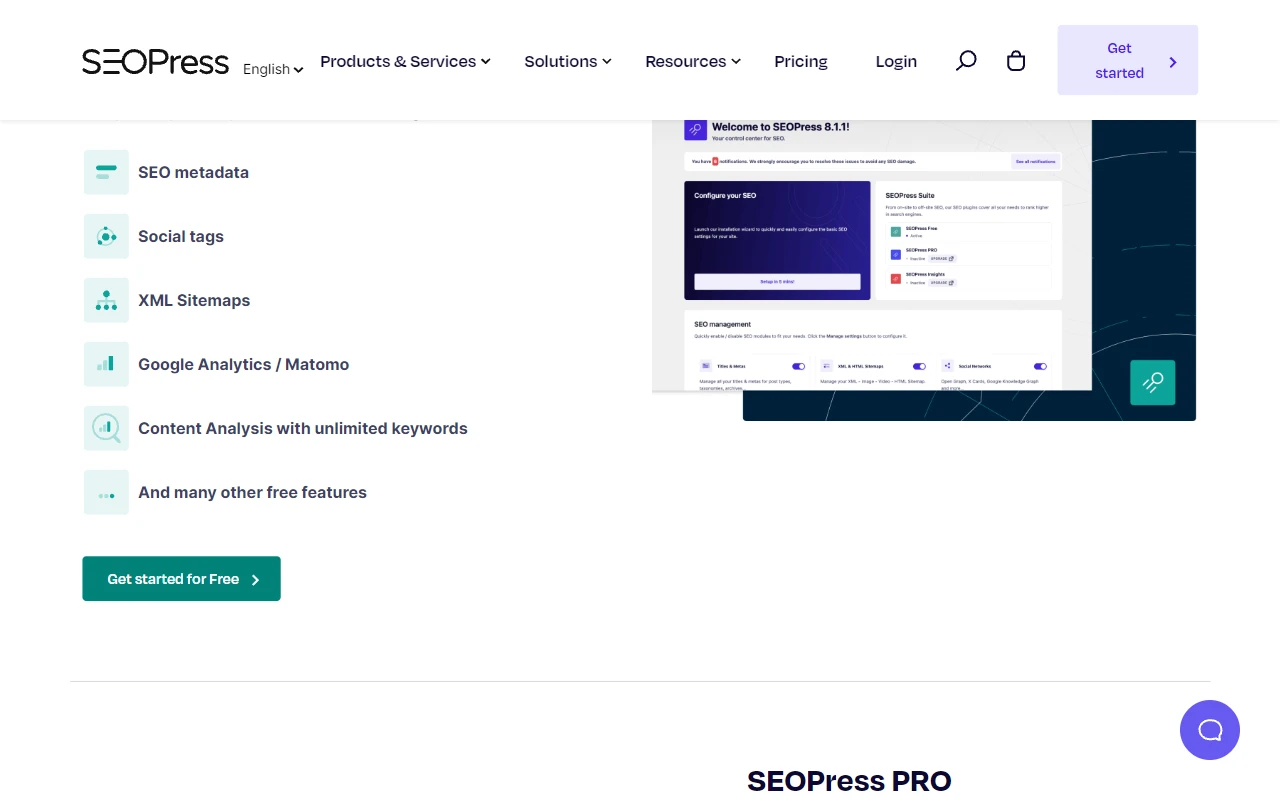The height and width of the screenshot is (800, 1280).
Task: Open the shopping bag cart
Action: [1016, 61]
